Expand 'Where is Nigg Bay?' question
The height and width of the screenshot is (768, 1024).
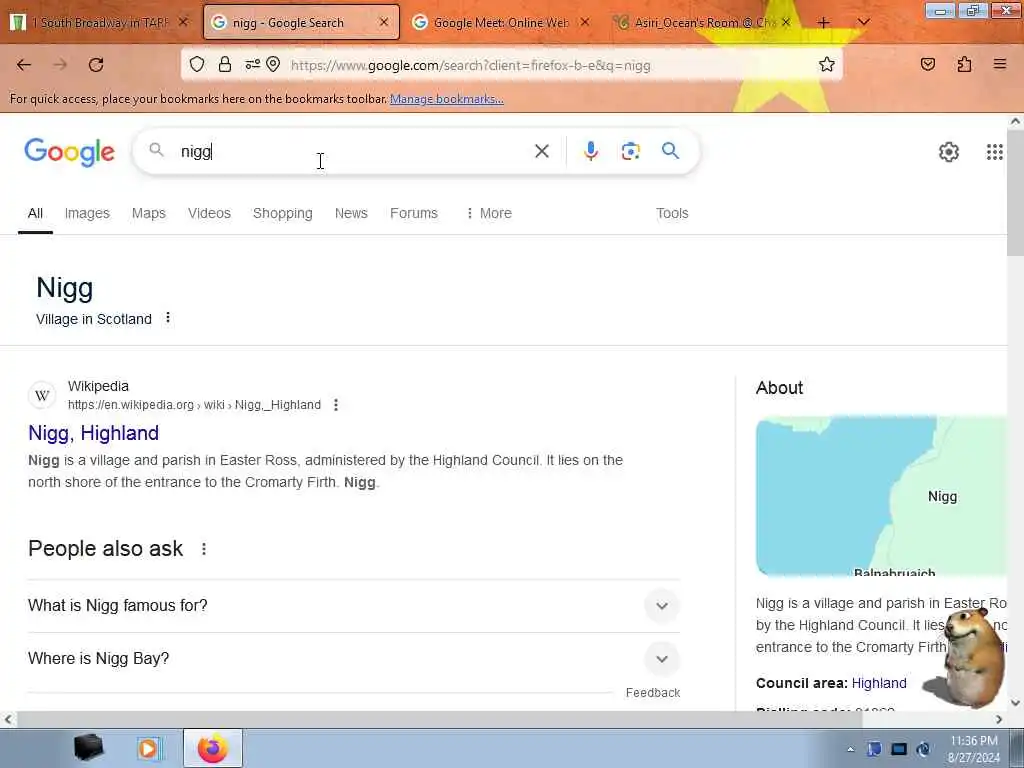(x=353, y=658)
